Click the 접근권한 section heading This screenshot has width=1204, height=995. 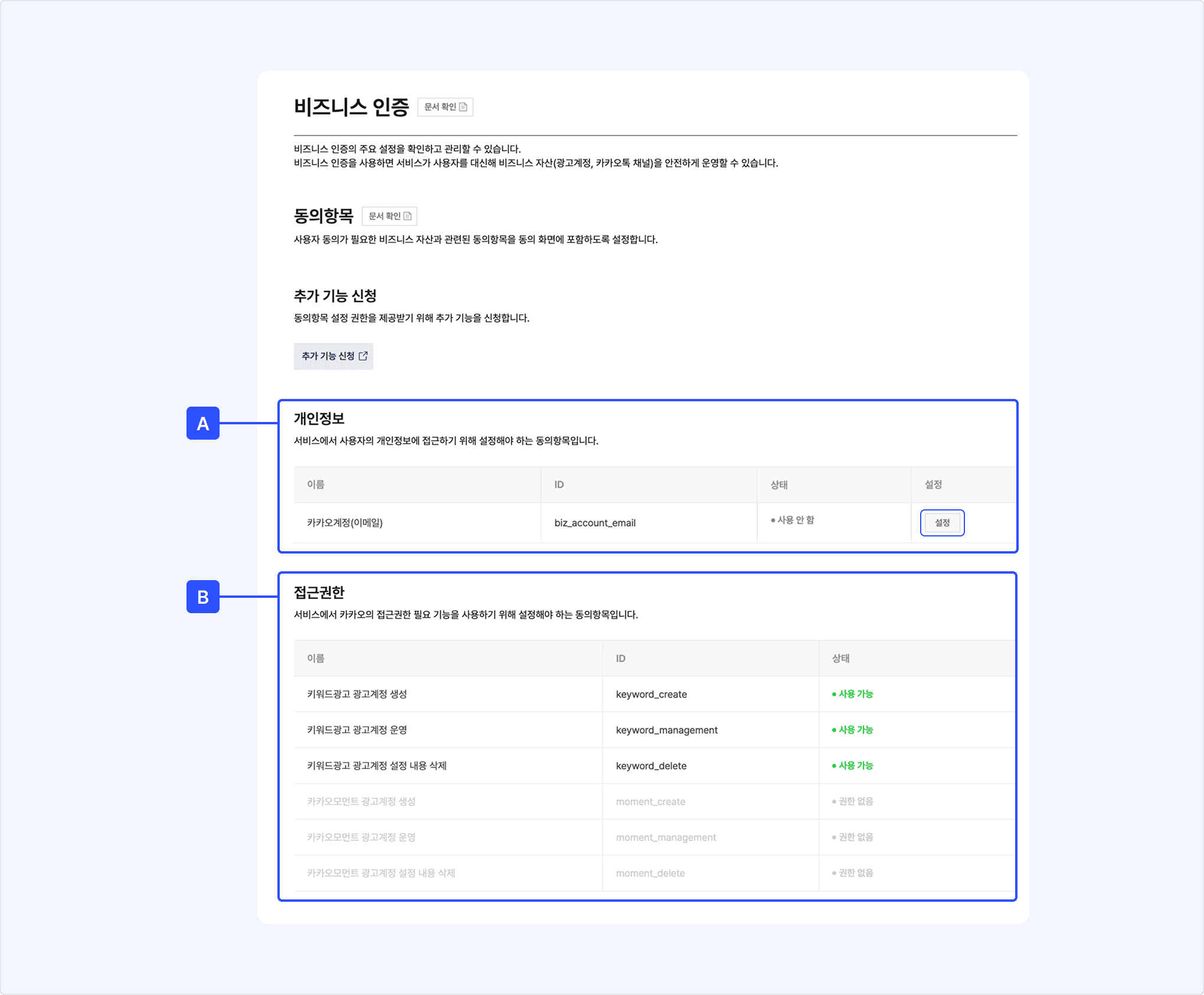[x=319, y=592]
